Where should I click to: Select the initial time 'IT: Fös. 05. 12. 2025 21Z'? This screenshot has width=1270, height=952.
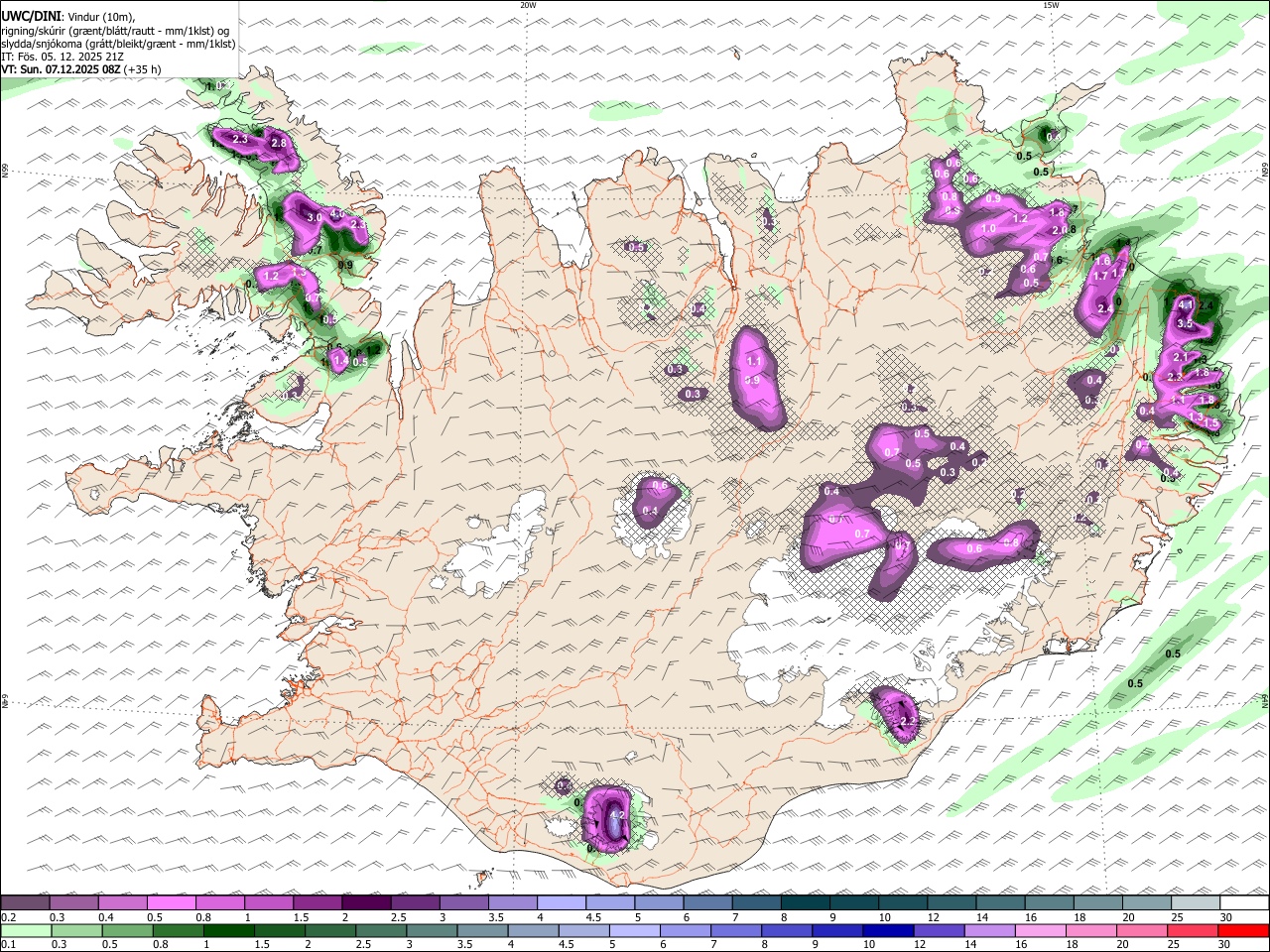point(63,57)
